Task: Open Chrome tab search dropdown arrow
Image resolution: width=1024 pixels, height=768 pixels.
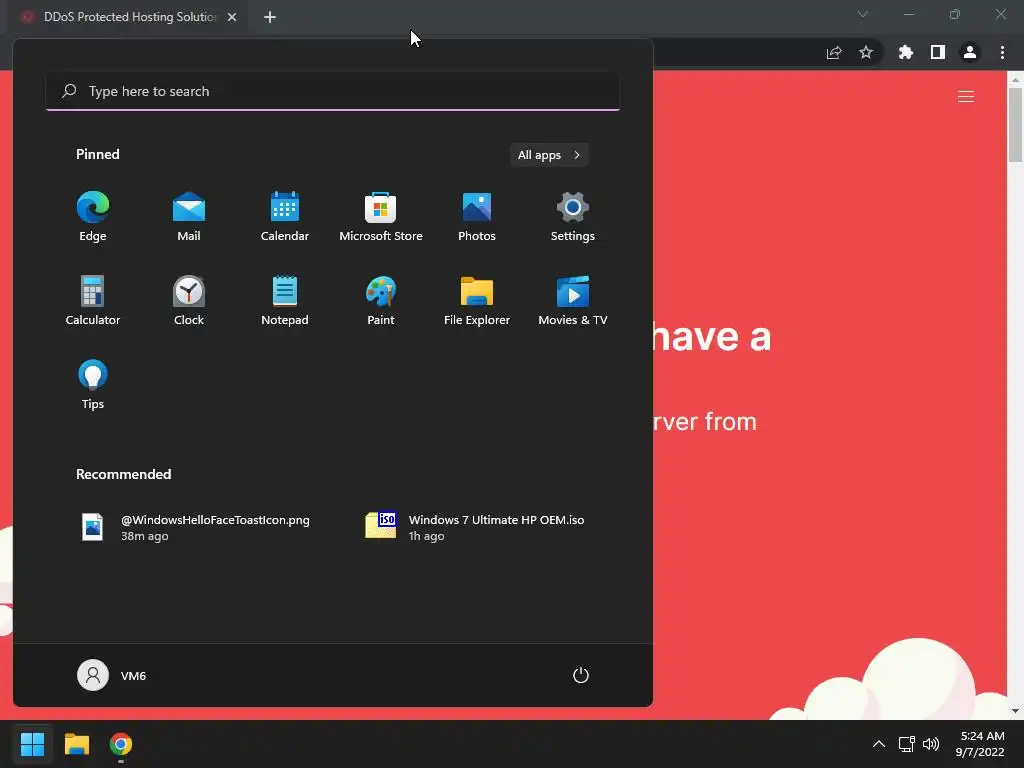Action: pyautogui.click(x=863, y=14)
